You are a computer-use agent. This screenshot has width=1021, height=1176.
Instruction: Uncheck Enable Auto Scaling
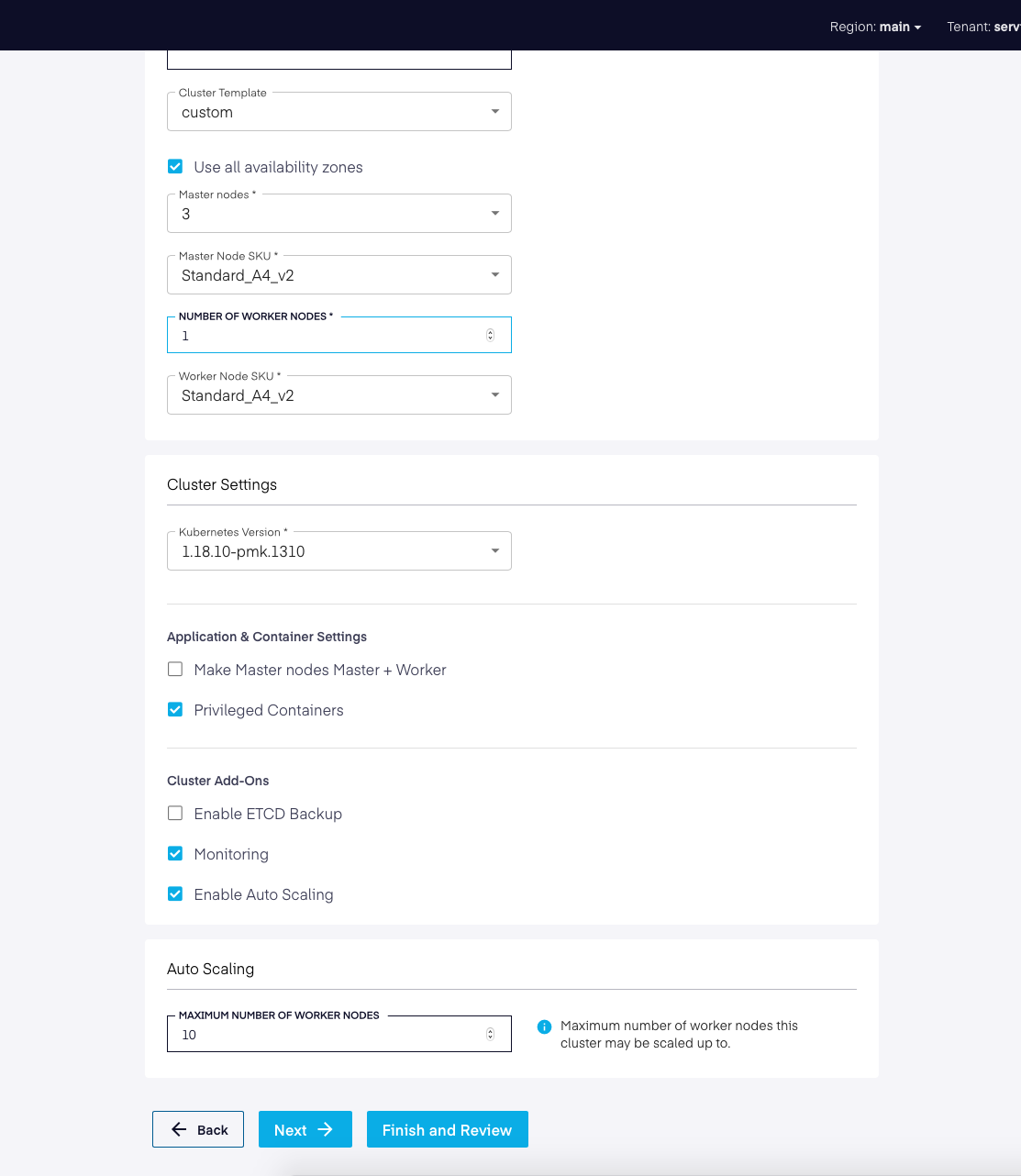(x=175, y=894)
